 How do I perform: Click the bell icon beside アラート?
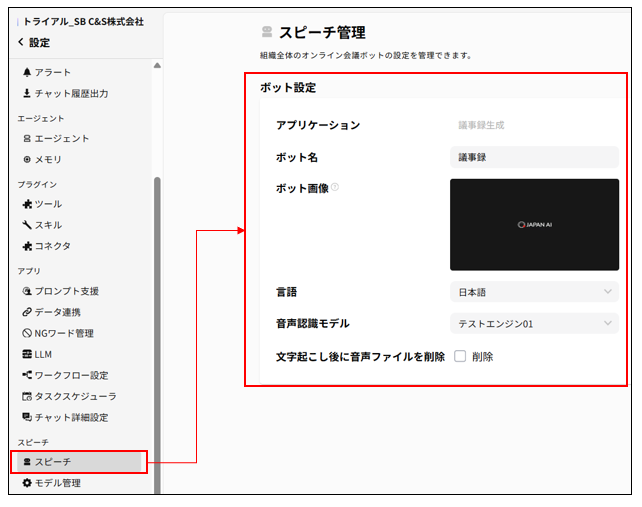pos(27,72)
